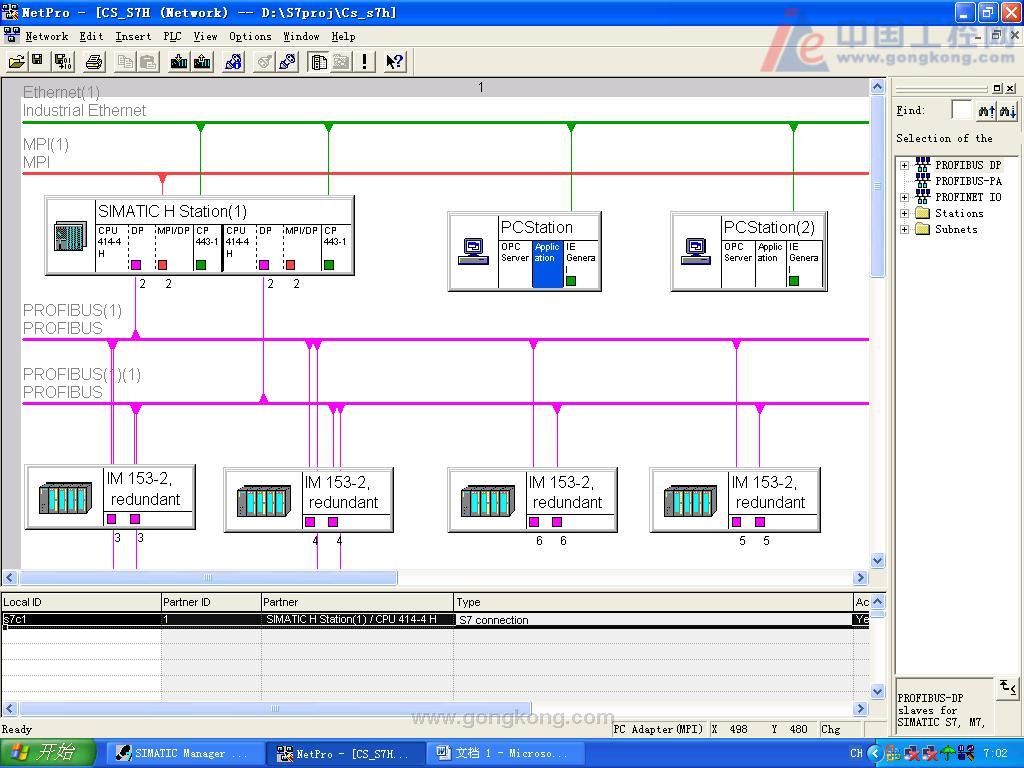Viewport: 1024px width, 768px height.
Task: Select the IM 153-2 station numbered 6
Action: [x=532, y=500]
